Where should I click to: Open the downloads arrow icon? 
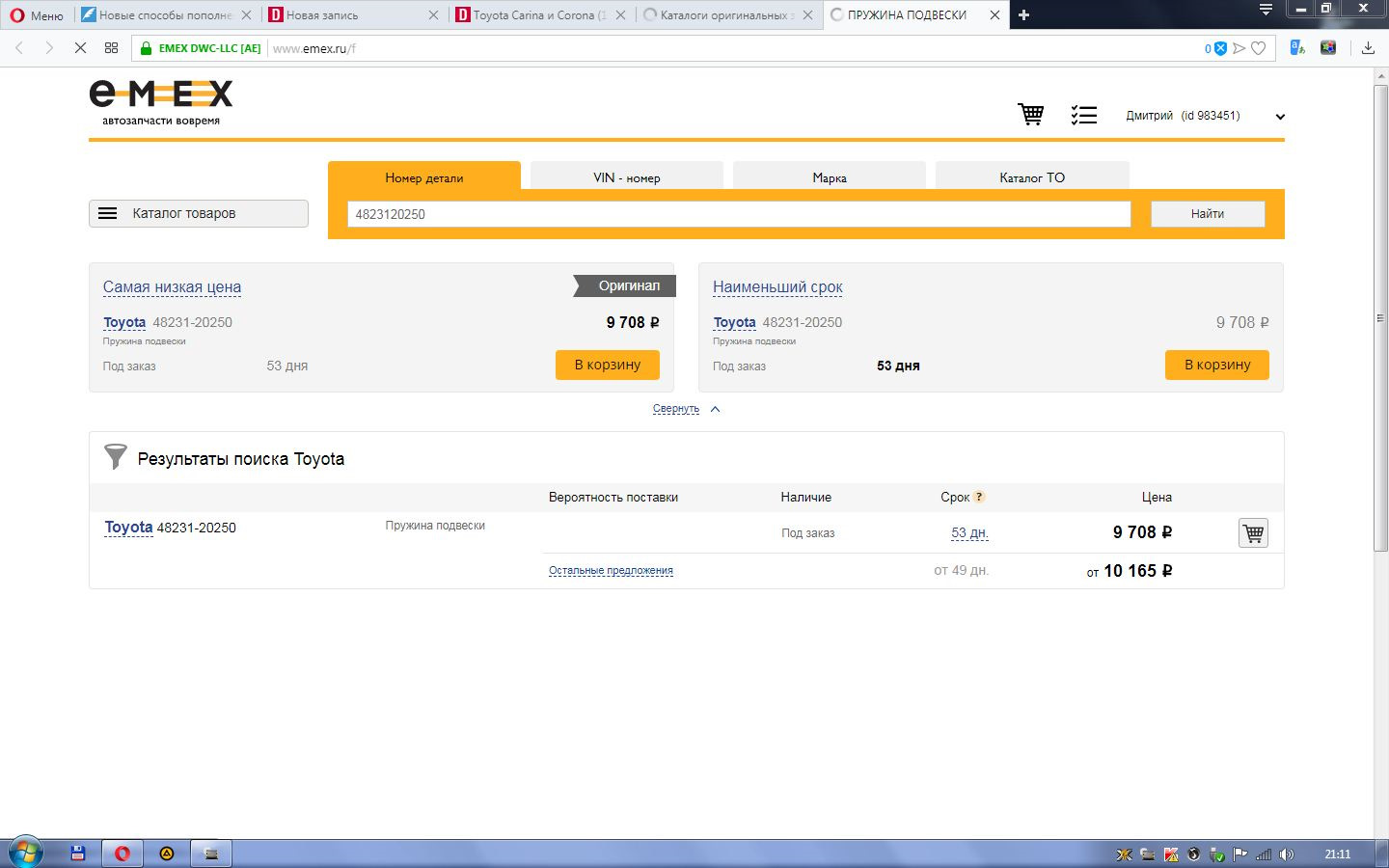[1368, 48]
